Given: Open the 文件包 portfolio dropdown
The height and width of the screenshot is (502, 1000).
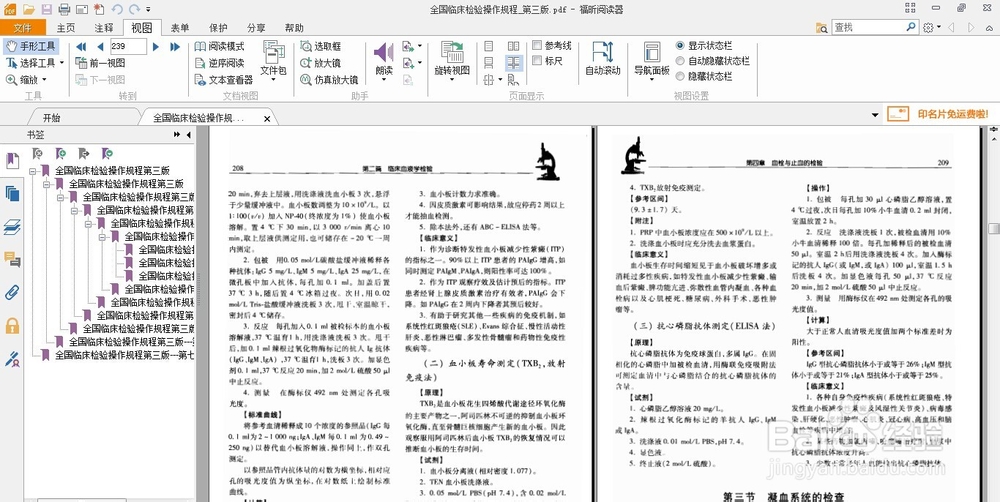Looking at the screenshot, I should [x=273, y=80].
